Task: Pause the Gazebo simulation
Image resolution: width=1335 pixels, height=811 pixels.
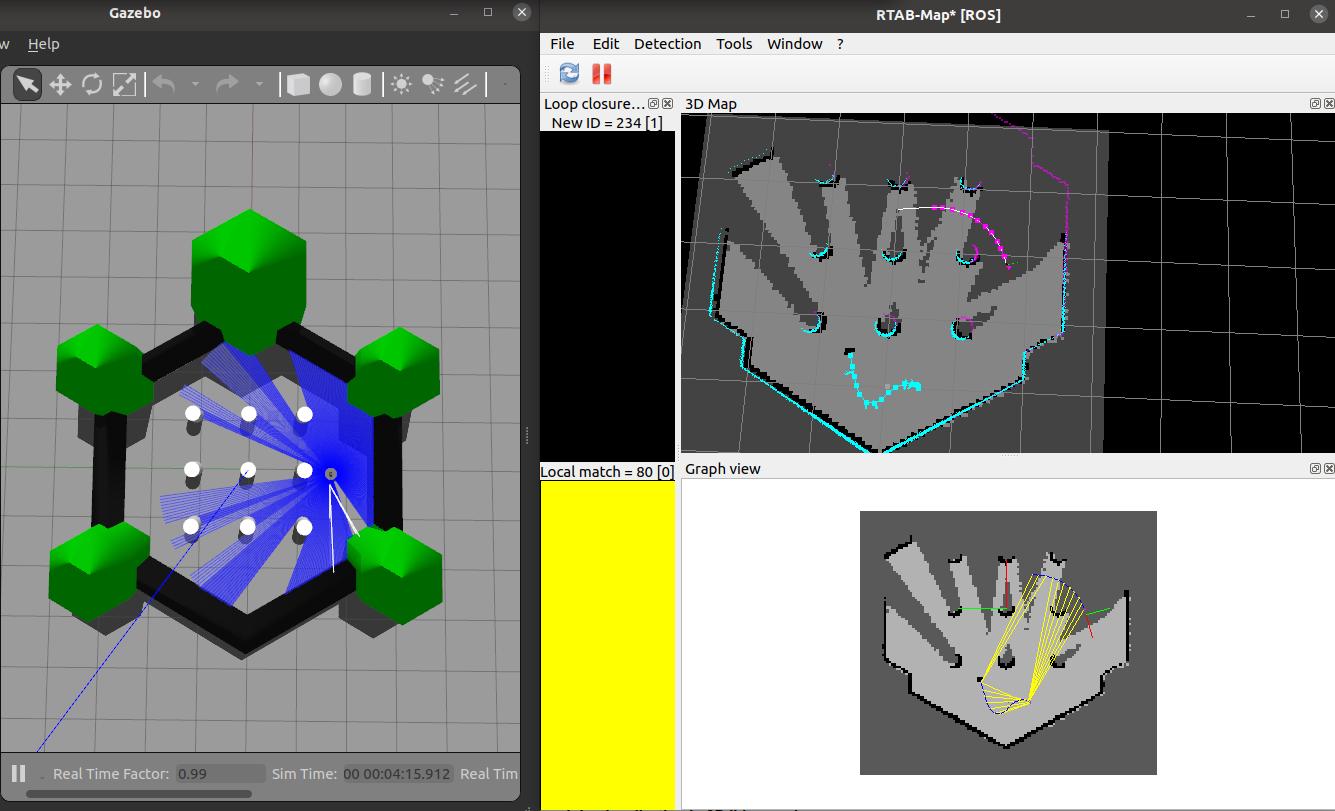Action: pyautogui.click(x=18, y=773)
